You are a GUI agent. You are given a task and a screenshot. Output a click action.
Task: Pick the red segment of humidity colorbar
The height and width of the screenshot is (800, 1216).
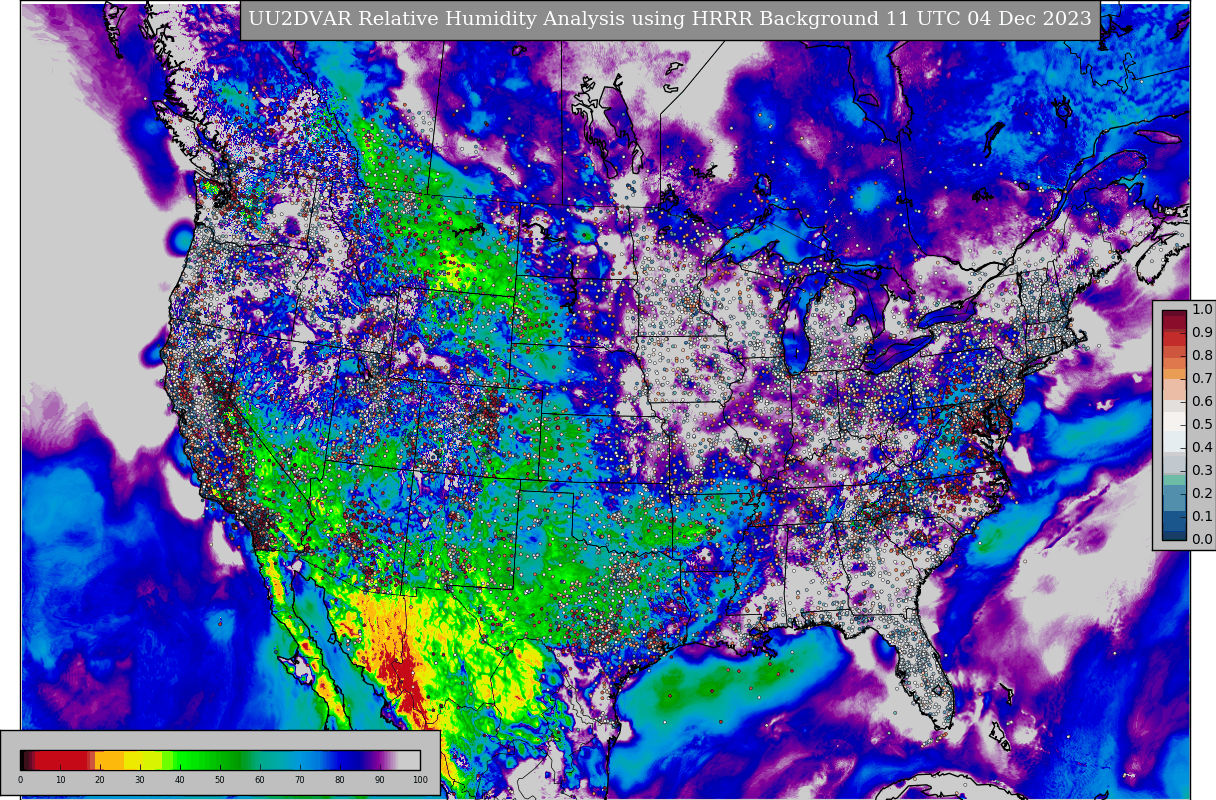tap(62, 760)
